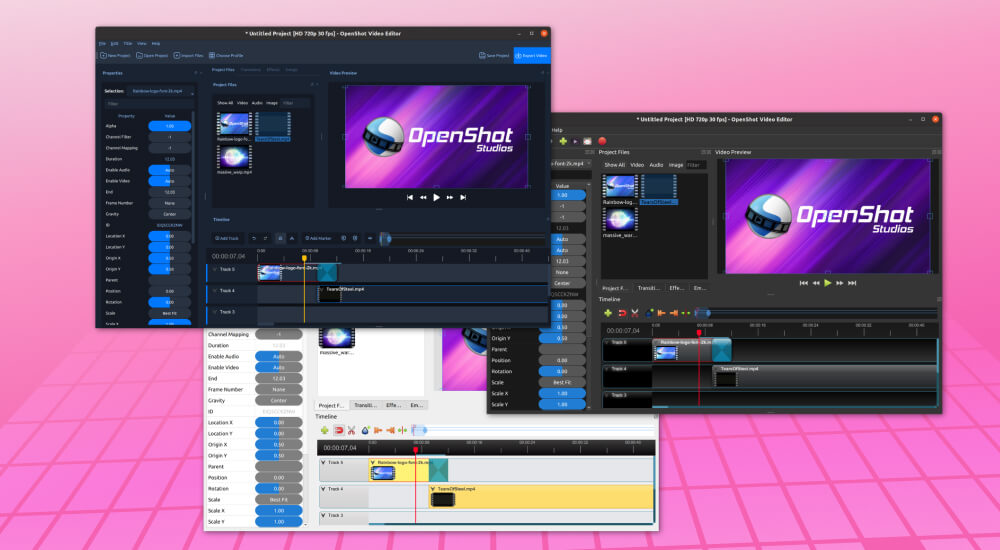Viewport: 1000px width, 550px height.
Task: Click the green Add Track plus in the dark-themed timeline
Action: pyautogui.click(x=608, y=313)
